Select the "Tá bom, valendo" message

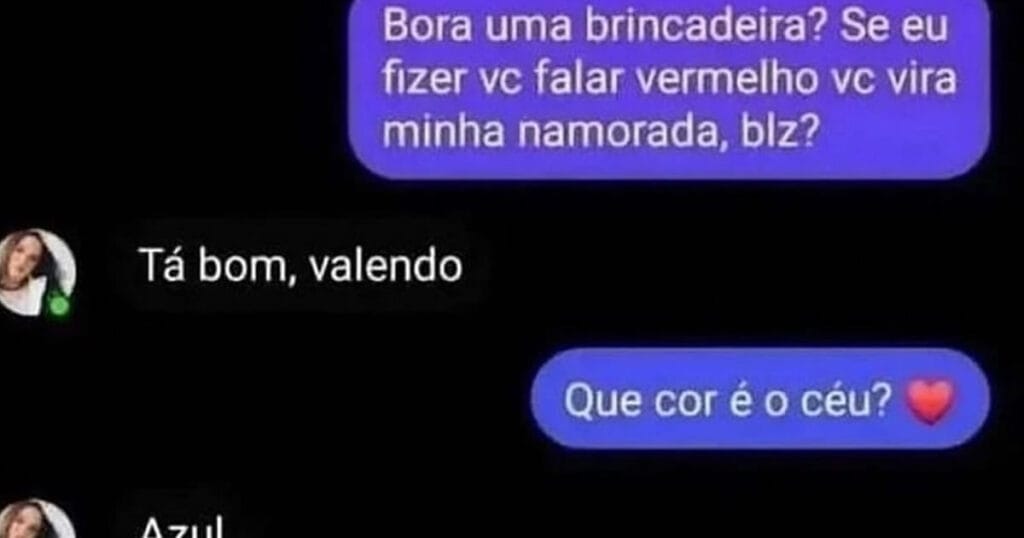[x=302, y=266]
